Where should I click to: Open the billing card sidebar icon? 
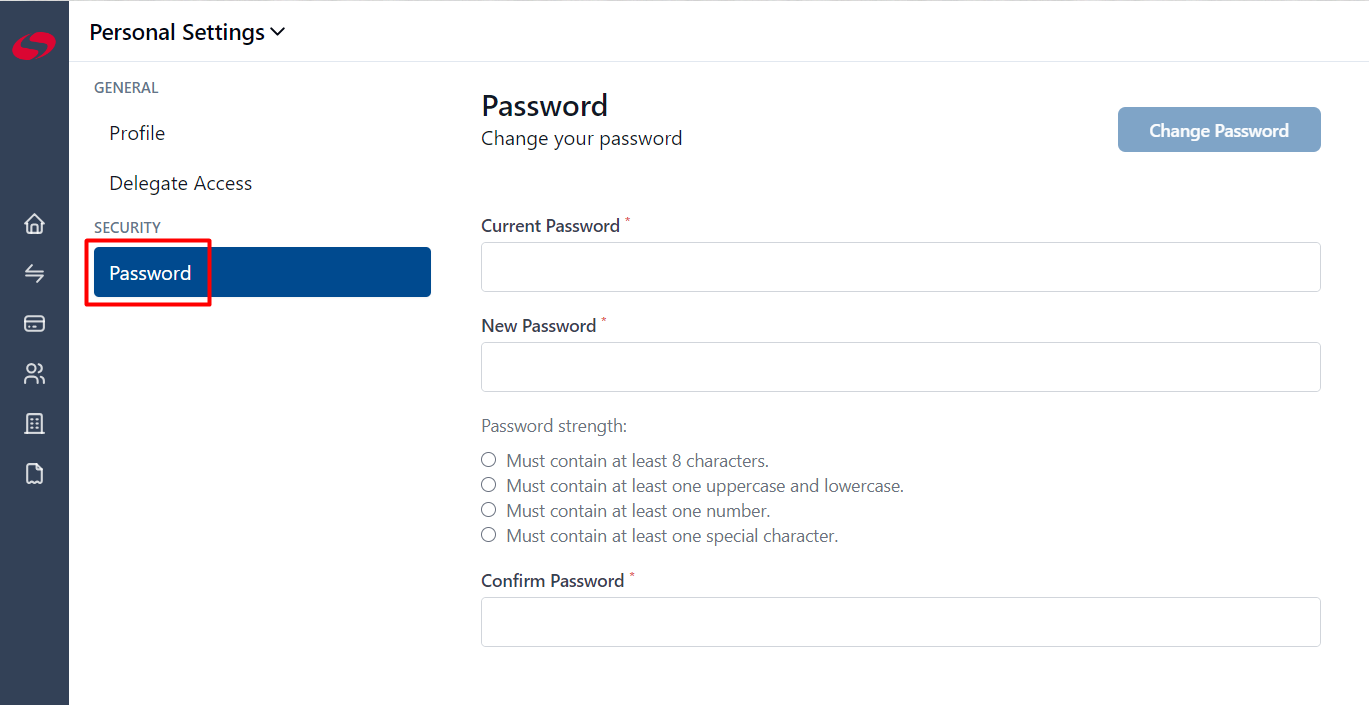tap(34, 324)
